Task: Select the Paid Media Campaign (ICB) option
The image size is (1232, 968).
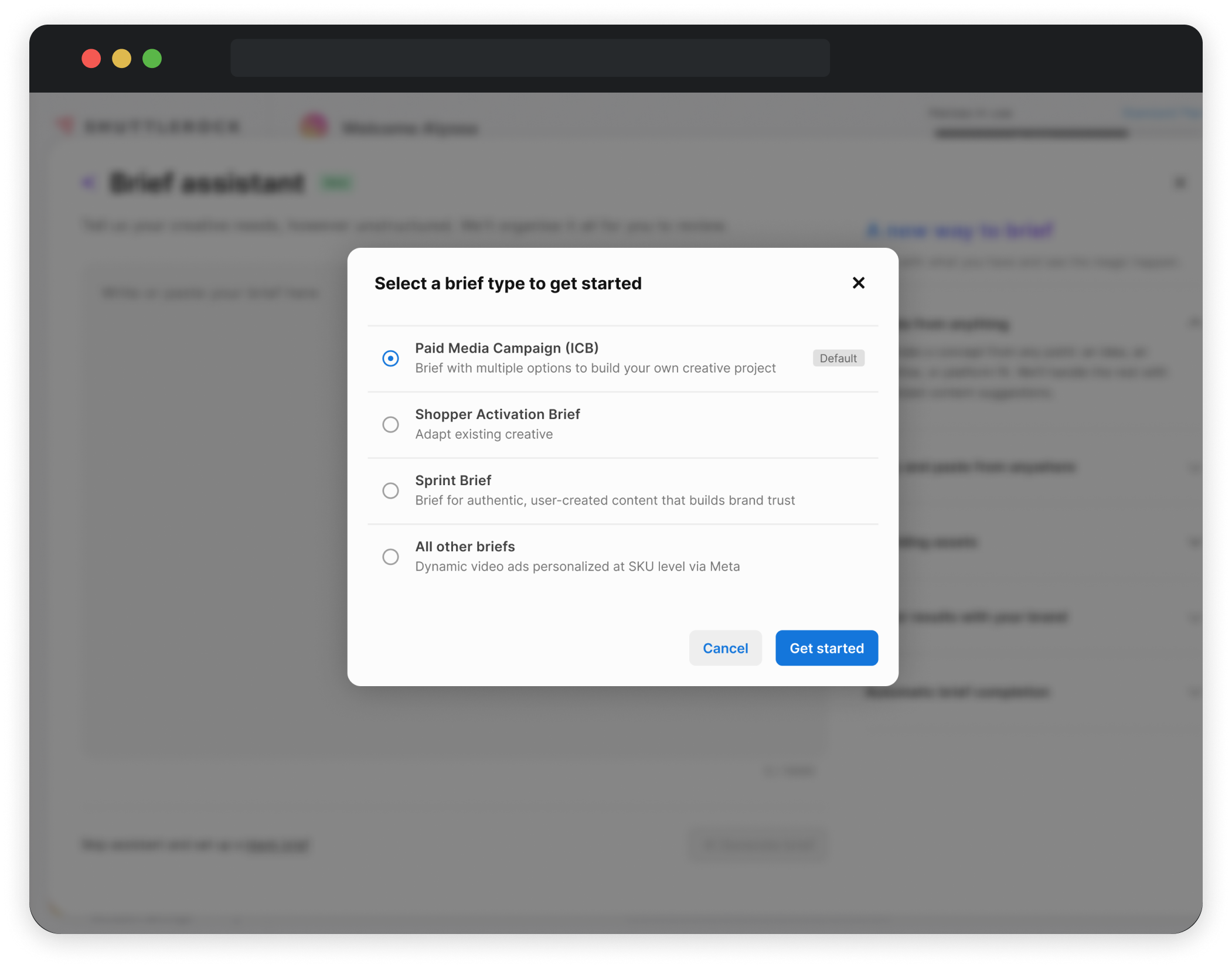Action: pyautogui.click(x=390, y=358)
